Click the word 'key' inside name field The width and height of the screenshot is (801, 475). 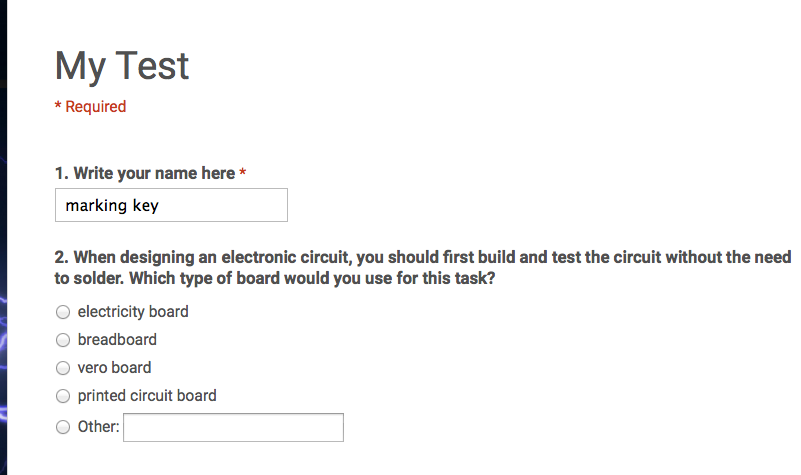(x=146, y=206)
